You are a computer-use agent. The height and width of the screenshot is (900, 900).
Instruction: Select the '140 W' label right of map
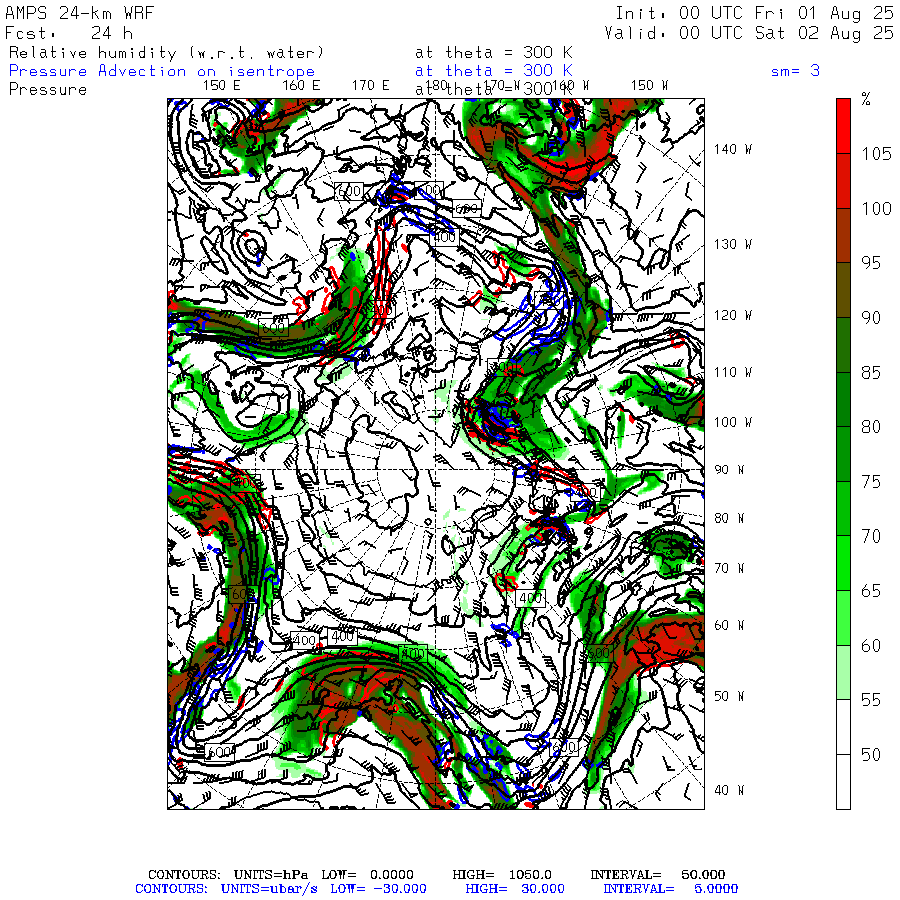pyautogui.click(x=732, y=149)
